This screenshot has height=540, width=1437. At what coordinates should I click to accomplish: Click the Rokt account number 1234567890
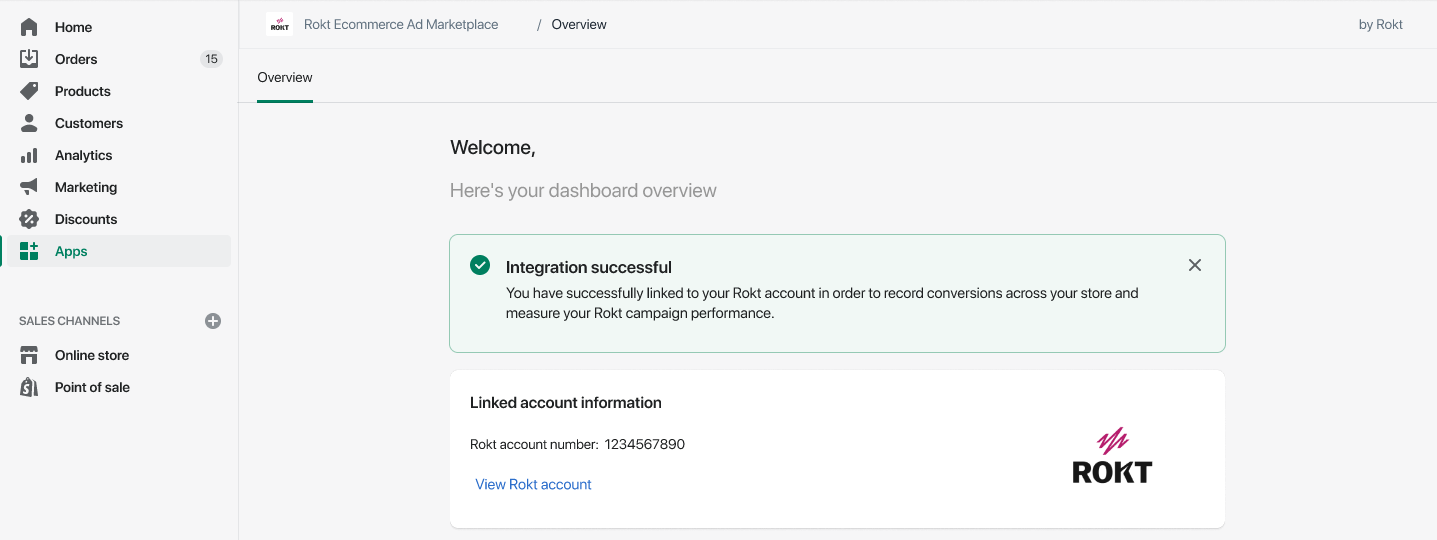645,444
